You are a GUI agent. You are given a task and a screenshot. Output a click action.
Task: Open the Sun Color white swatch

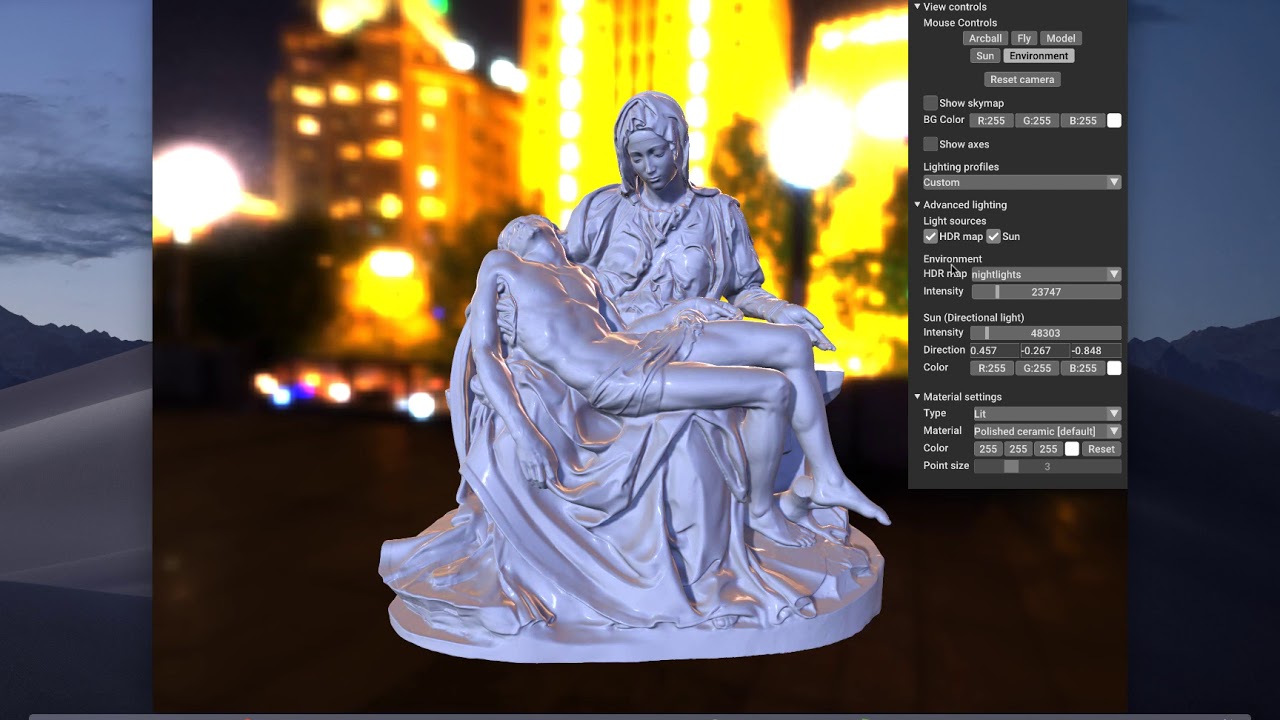[x=1114, y=368]
